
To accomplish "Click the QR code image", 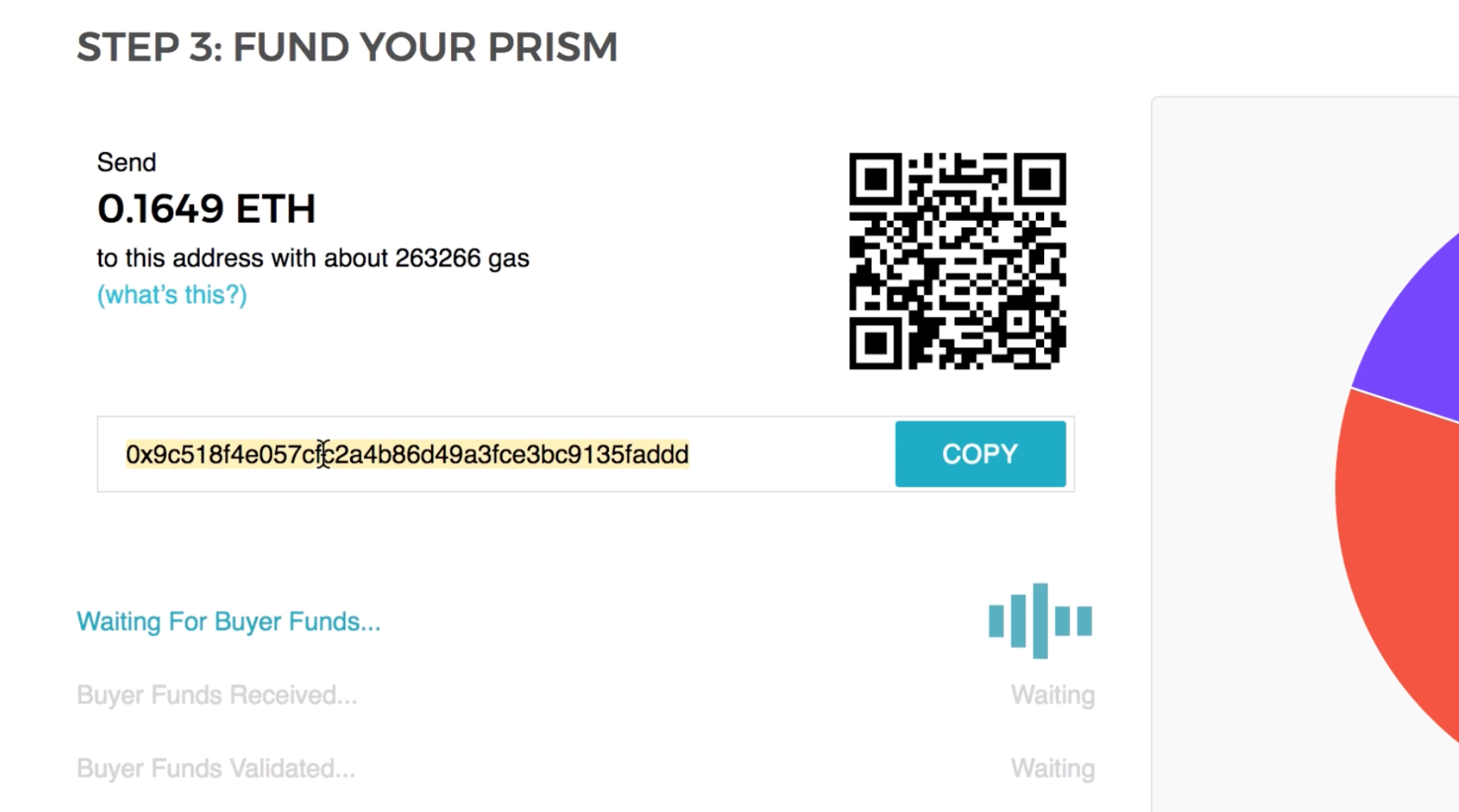I will tap(957, 260).
